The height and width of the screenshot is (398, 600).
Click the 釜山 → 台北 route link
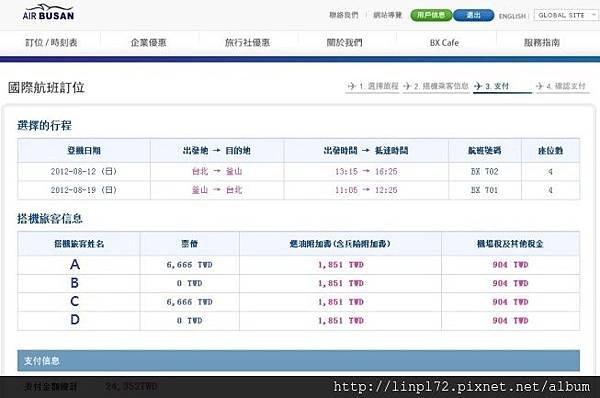click(x=217, y=190)
